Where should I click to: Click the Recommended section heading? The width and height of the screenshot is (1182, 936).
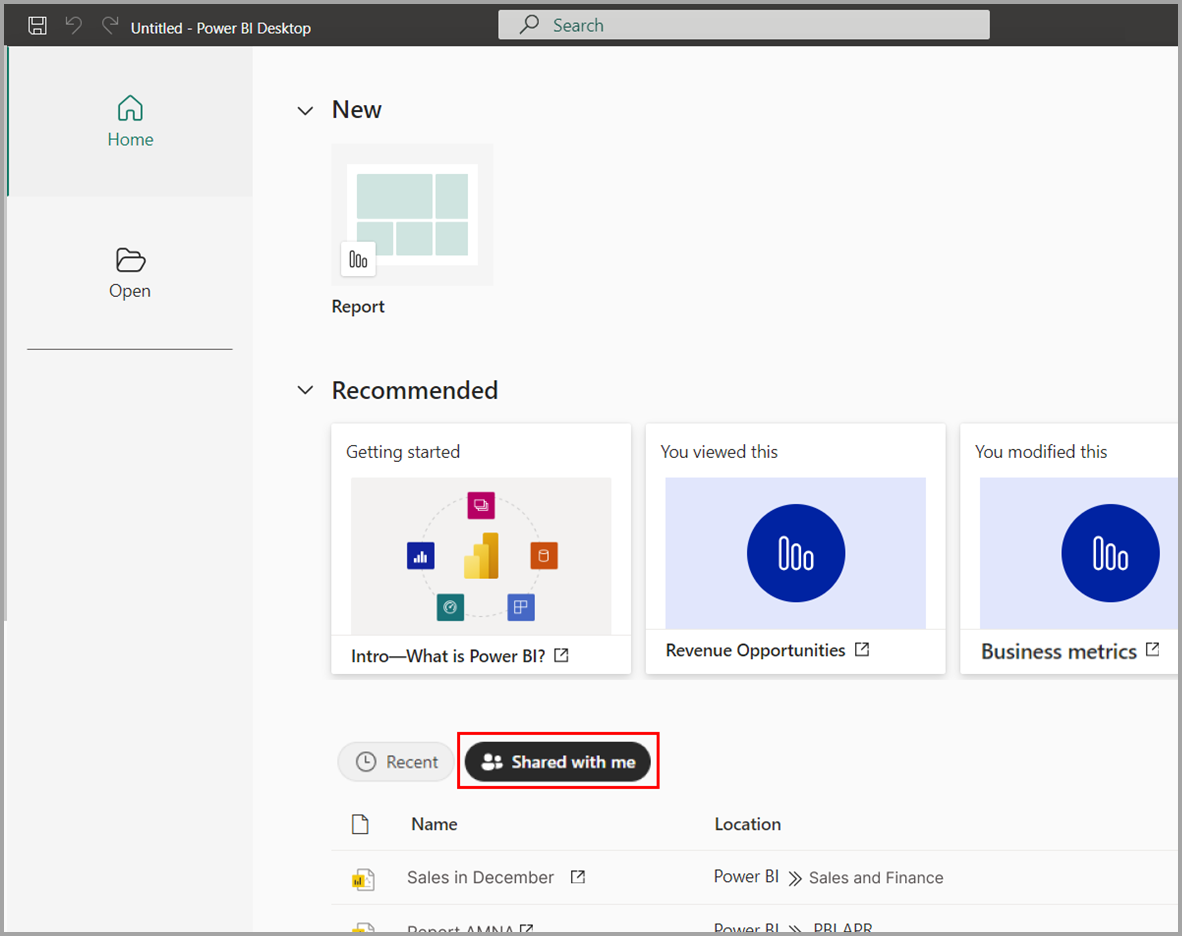415,390
